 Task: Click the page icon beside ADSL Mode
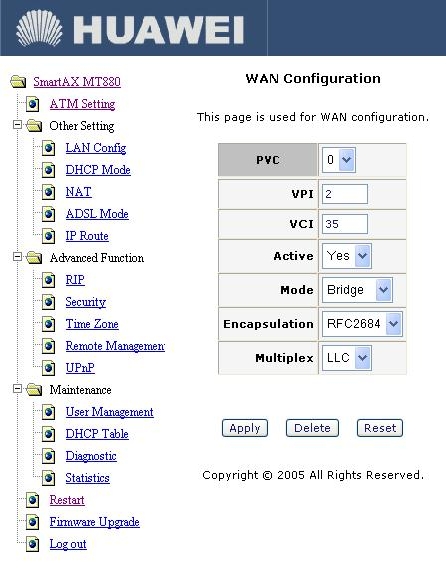(x=48, y=214)
